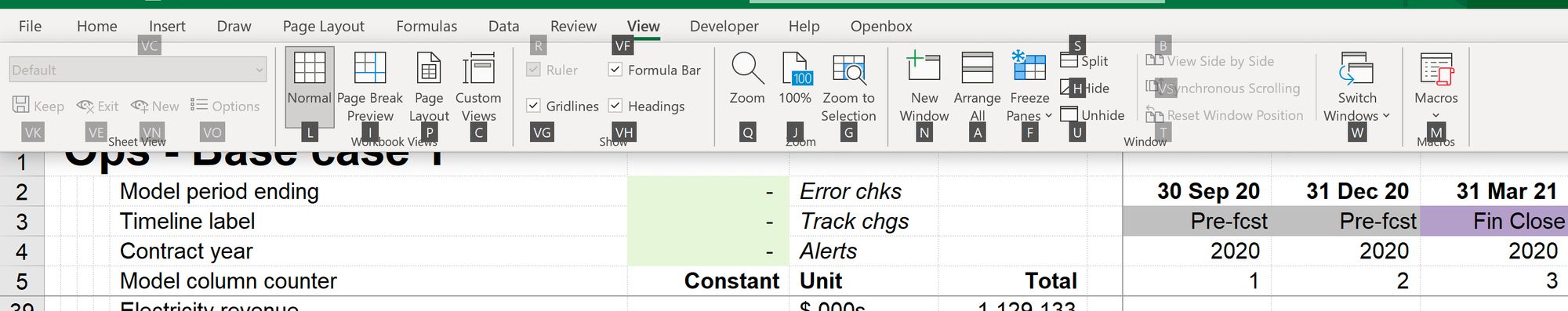The width and height of the screenshot is (1568, 311).
Task: Toggle the Headings checkbox
Action: pyautogui.click(x=615, y=106)
